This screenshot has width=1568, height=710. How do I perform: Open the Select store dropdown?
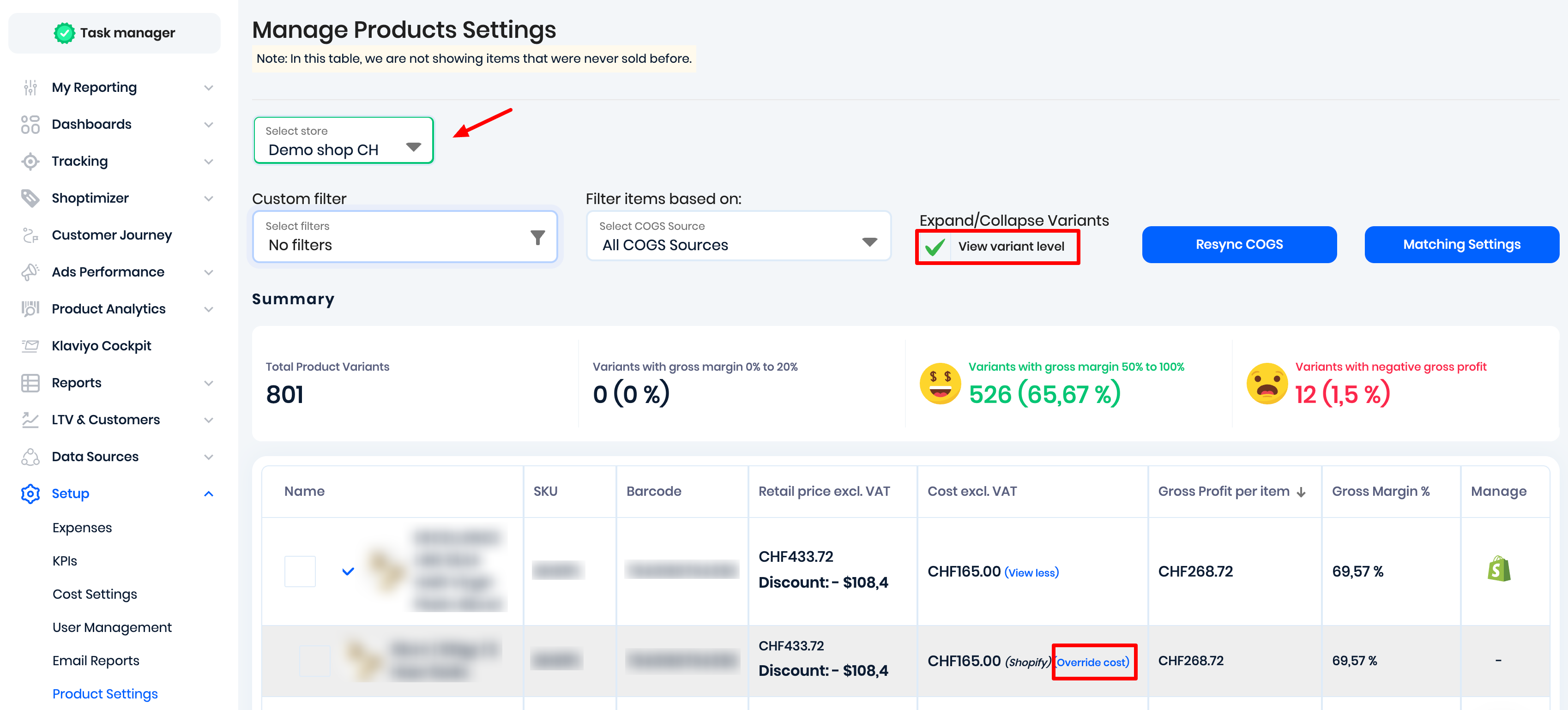coord(344,140)
